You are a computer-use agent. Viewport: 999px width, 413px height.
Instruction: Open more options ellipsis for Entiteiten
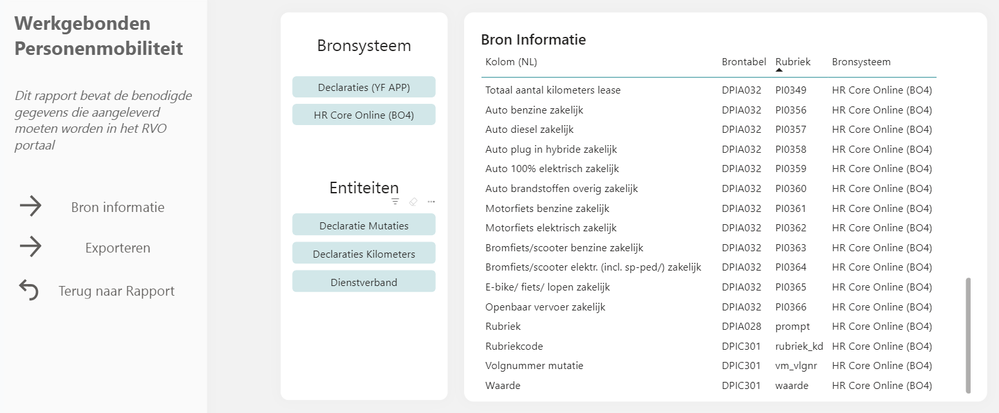click(431, 201)
